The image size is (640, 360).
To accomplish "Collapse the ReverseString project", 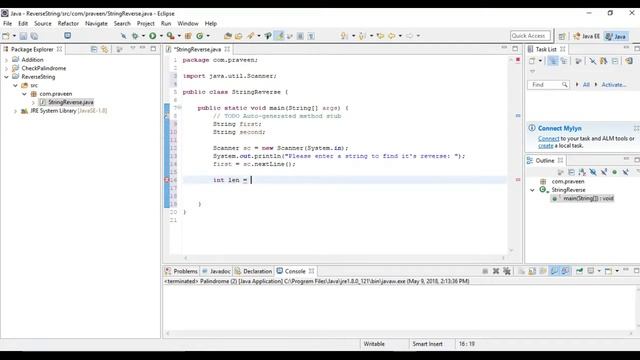I will [6, 77].
